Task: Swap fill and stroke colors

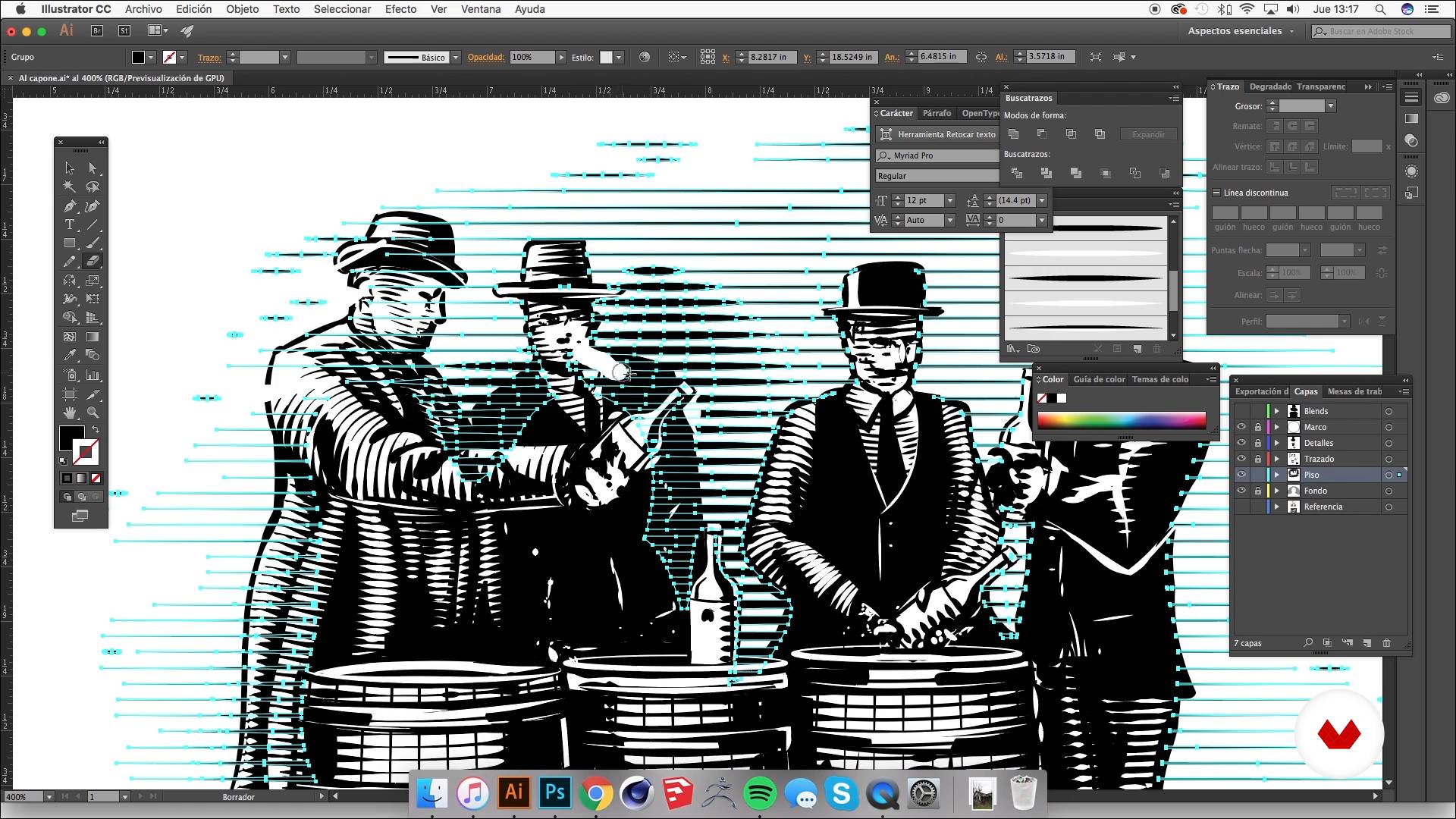Action: 96,429
